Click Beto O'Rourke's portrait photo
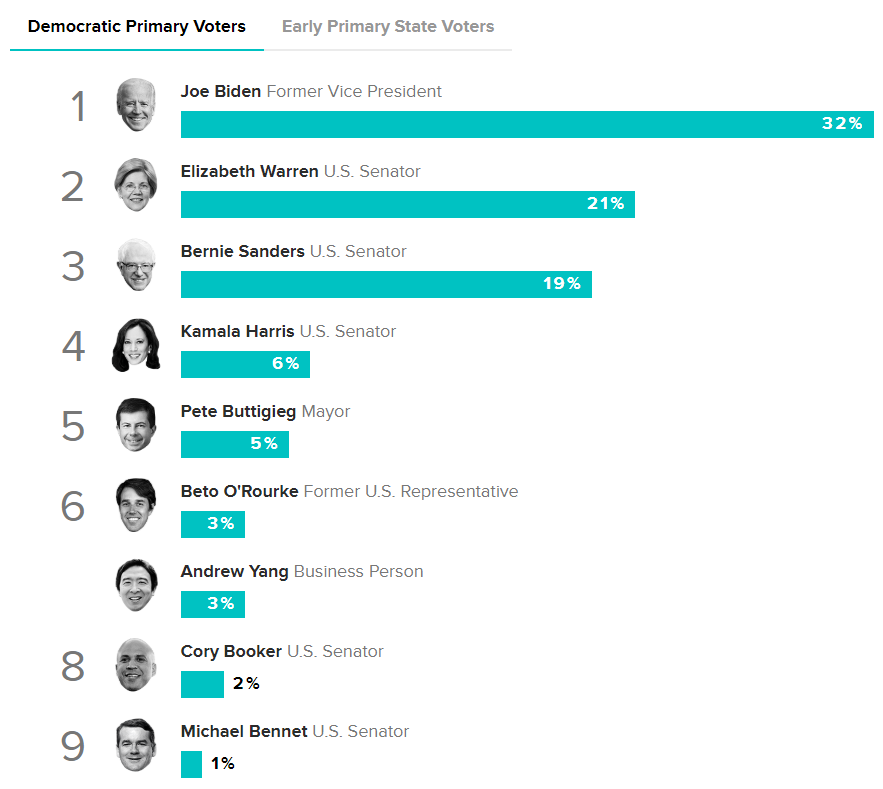Viewport: 883px width, 789px height. pos(136,505)
